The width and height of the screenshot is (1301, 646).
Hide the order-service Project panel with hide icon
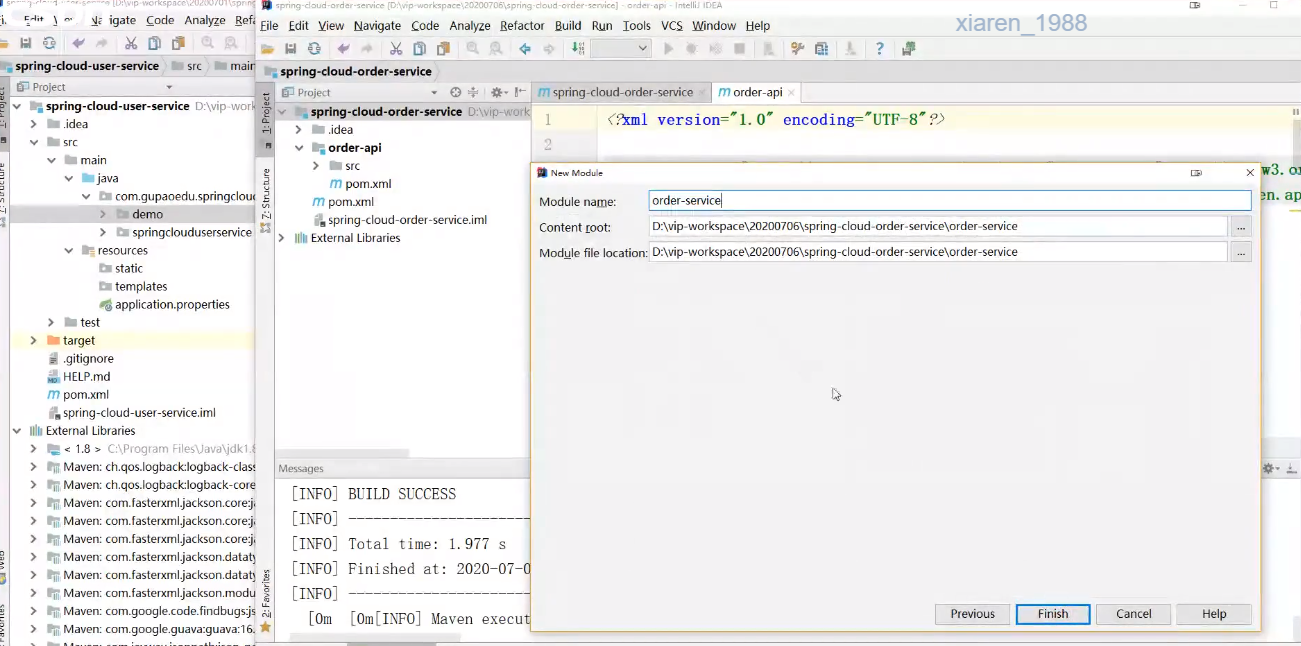518,92
